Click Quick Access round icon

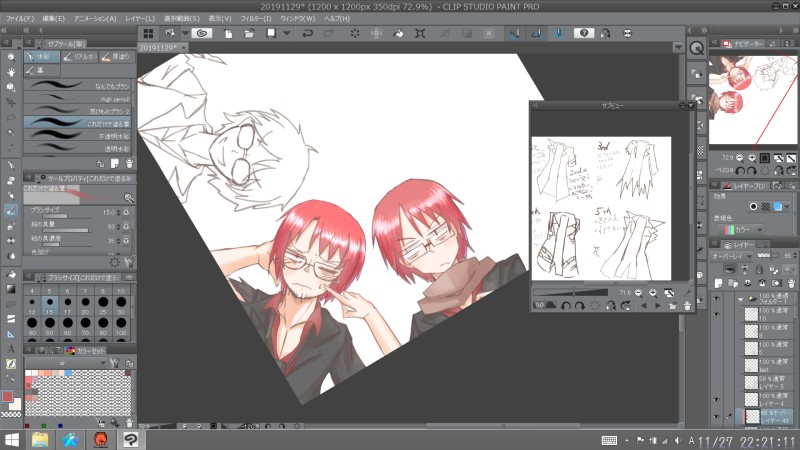pos(696,48)
